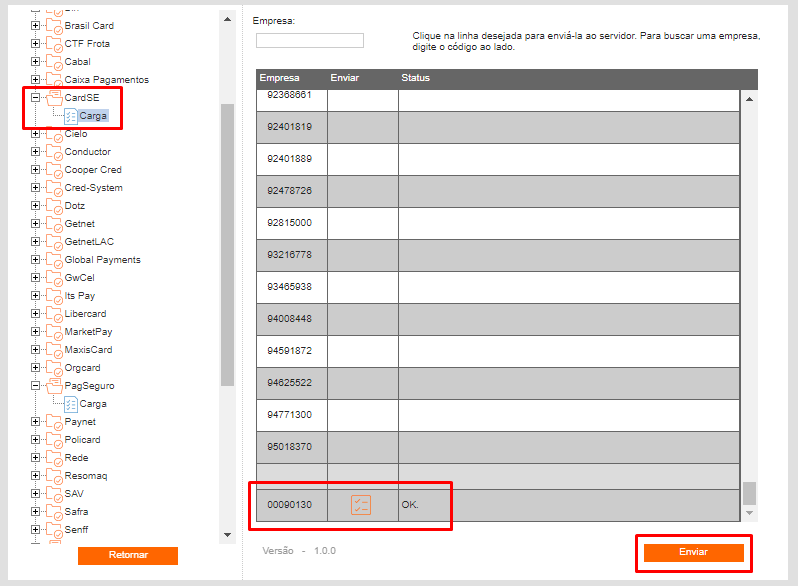Click the tree panel scroll down arrow
798x586 pixels.
coord(227,535)
